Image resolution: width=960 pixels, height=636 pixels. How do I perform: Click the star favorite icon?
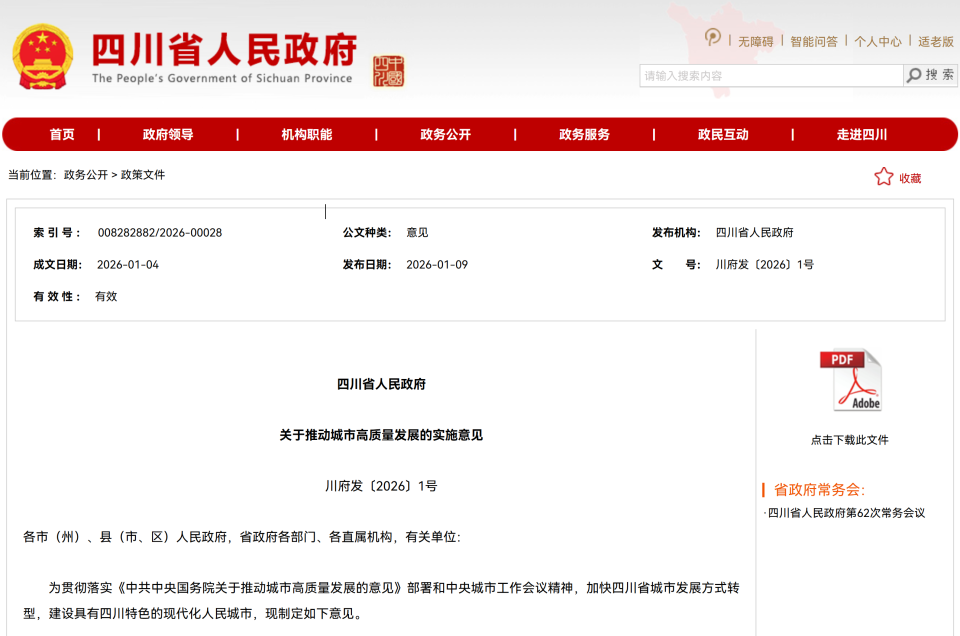click(883, 177)
